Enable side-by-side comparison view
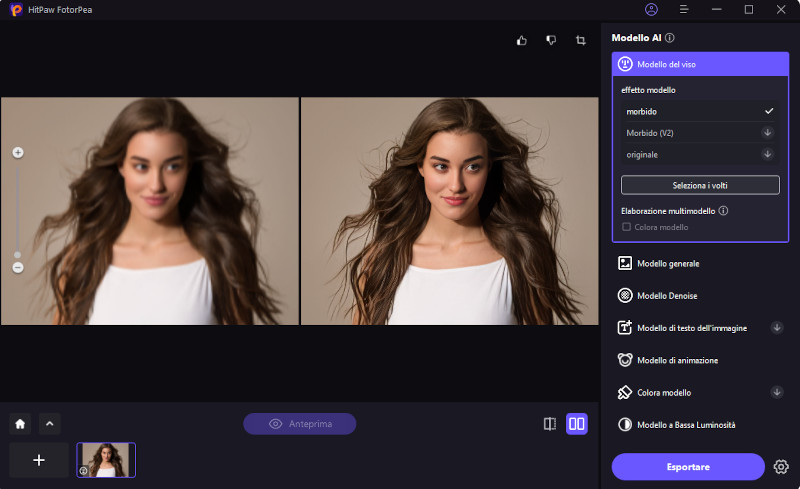 pos(577,424)
